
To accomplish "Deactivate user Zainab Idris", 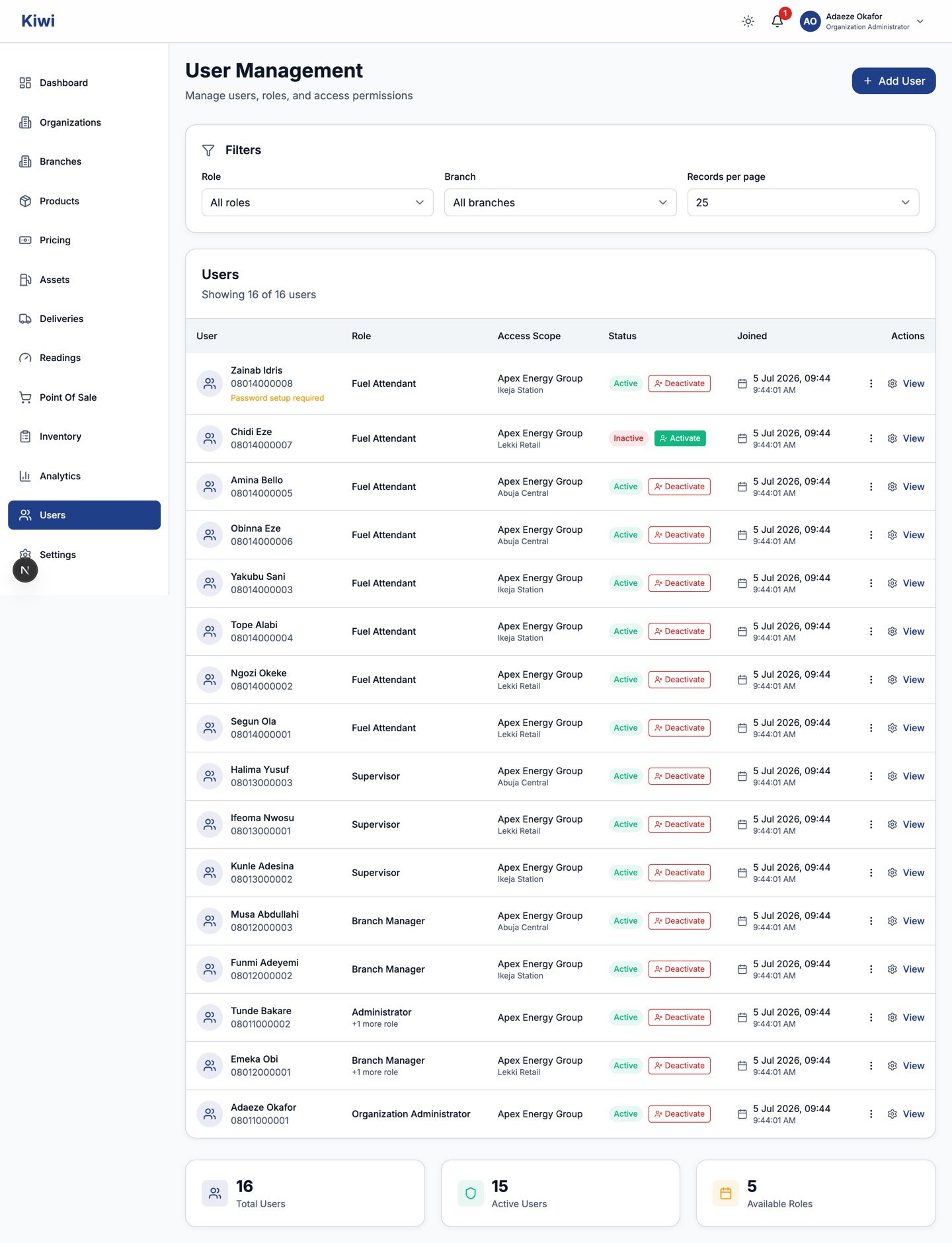I will pos(679,383).
